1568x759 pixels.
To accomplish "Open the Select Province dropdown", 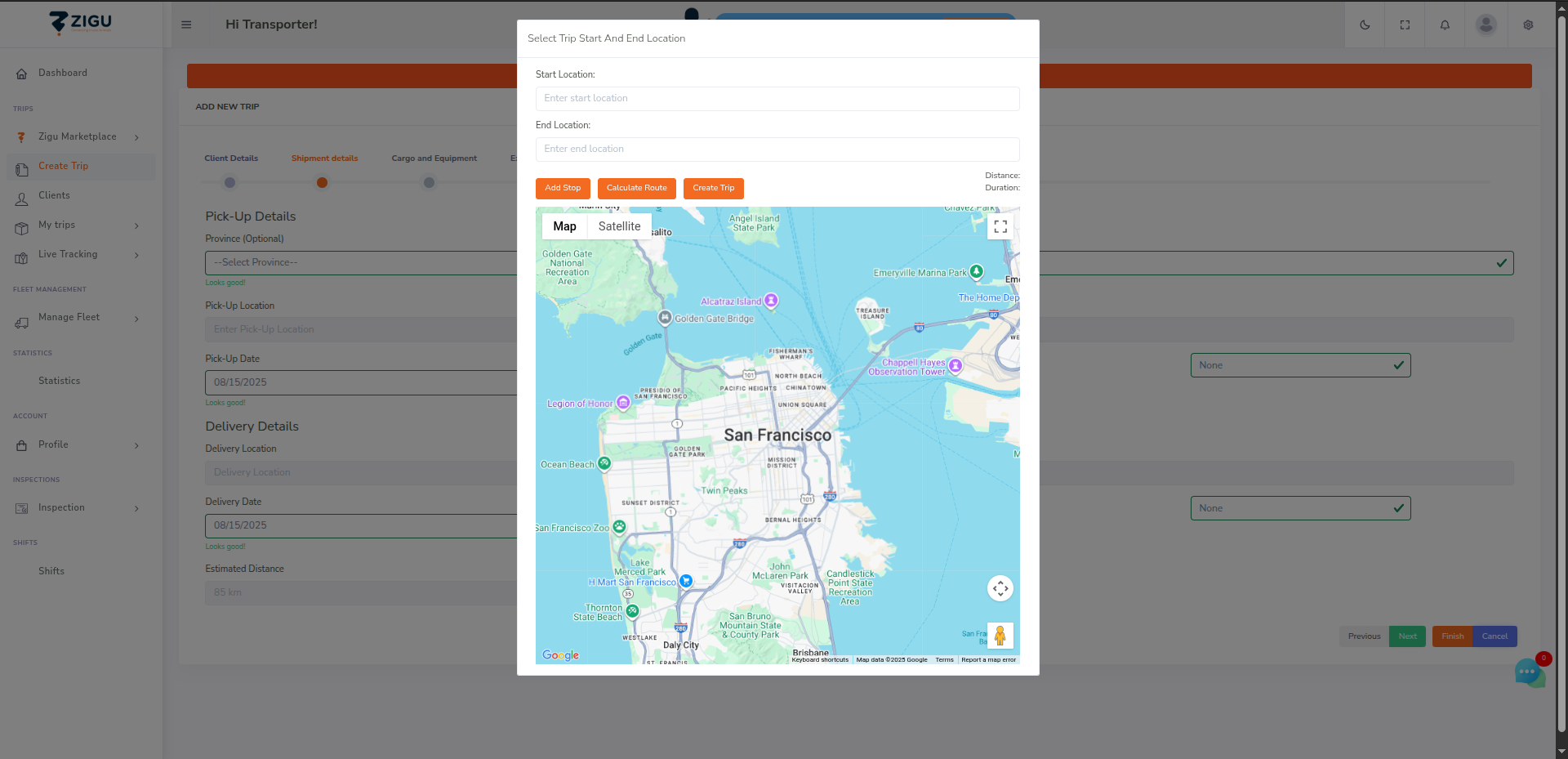I will 859,263.
